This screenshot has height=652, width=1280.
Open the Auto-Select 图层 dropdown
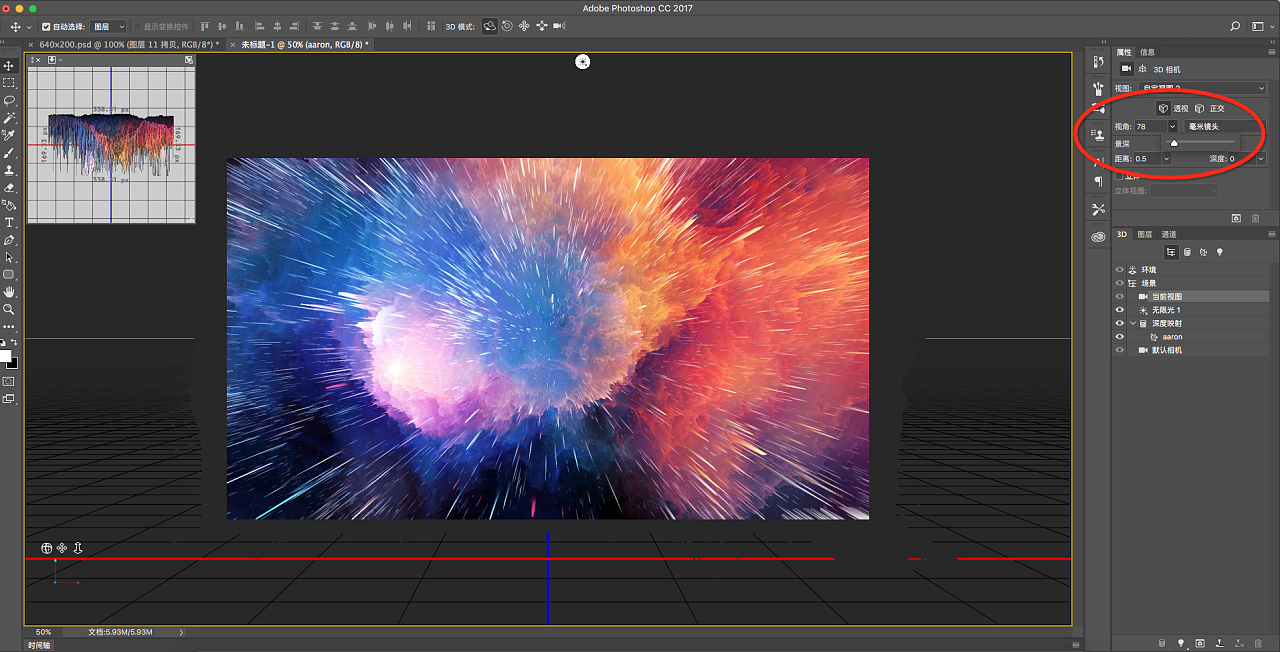tap(108, 27)
